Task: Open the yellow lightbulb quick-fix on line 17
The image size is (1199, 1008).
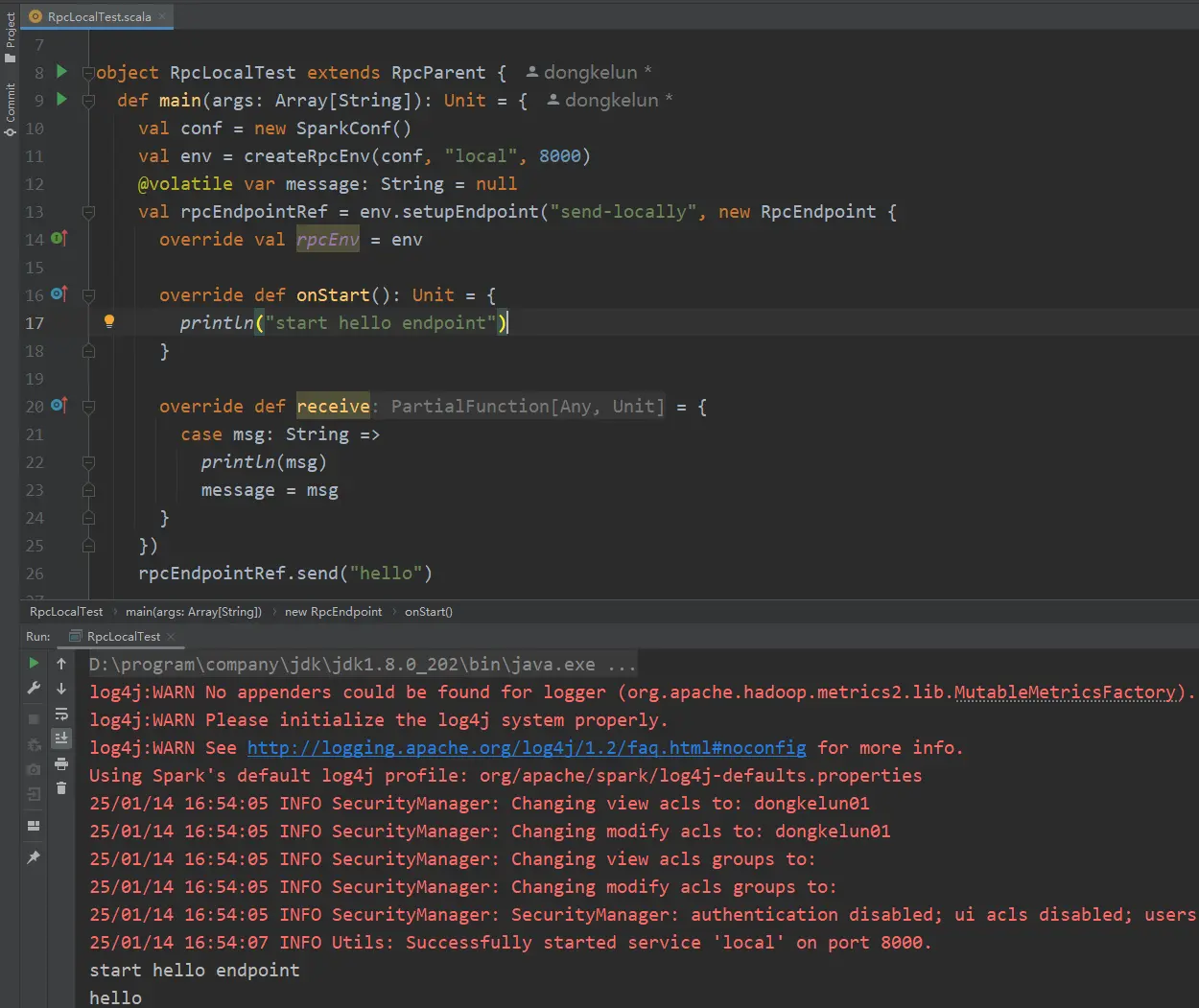Action: 109,322
